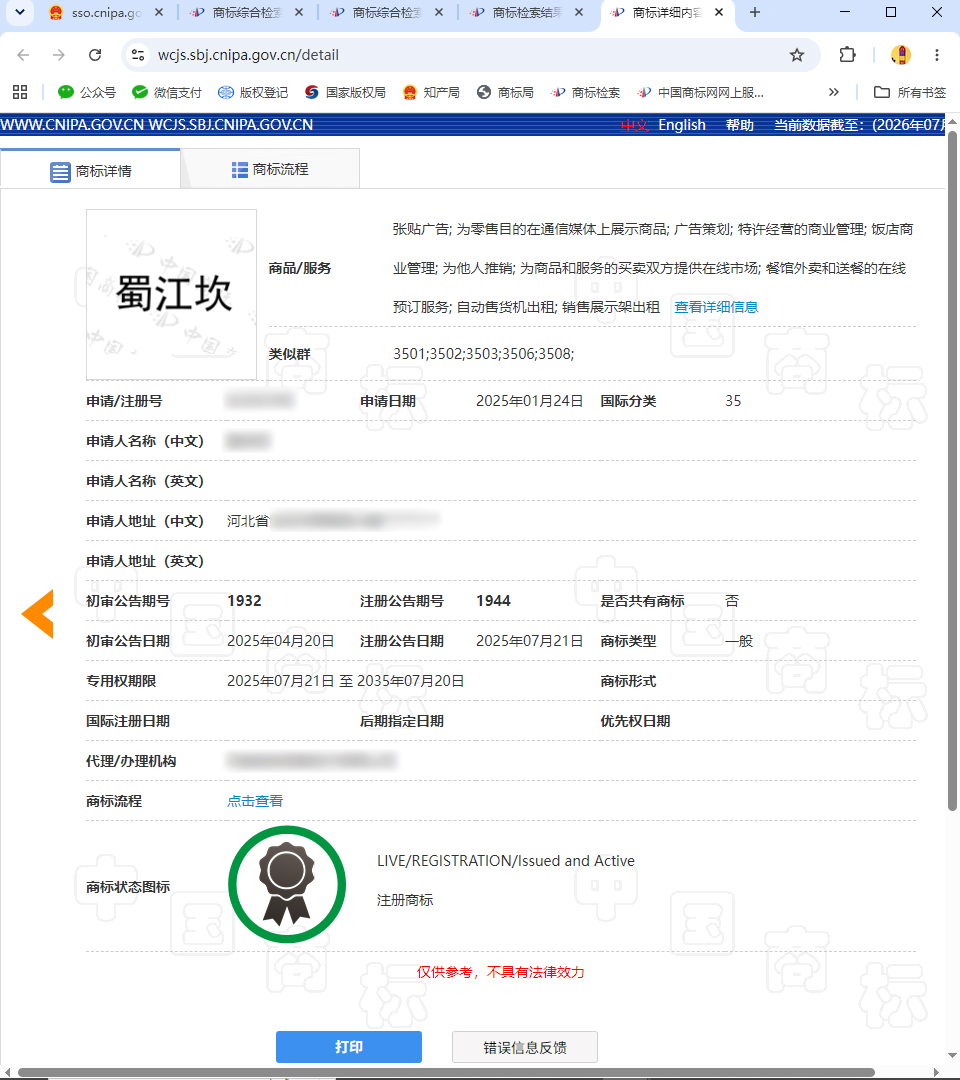Close the first 商标综合检索 tab
Viewport: 960px width, 1080px height.
[299, 12]
